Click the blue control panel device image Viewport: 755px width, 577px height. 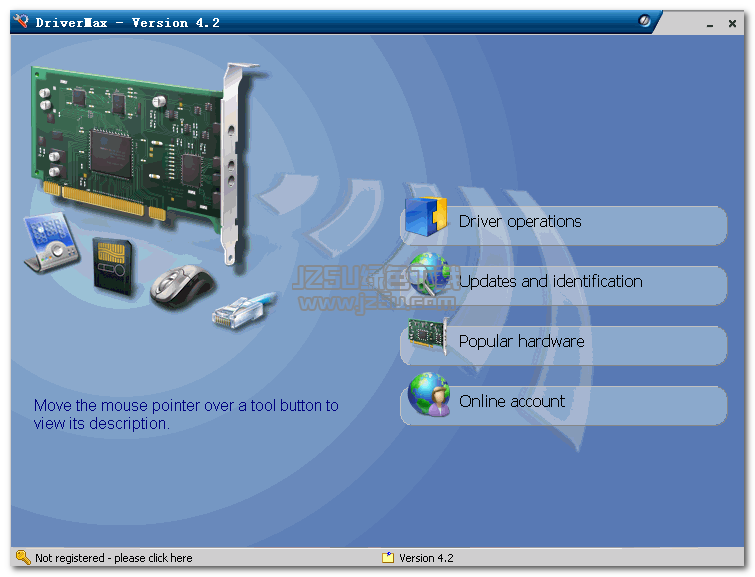(x=51, y=242)
